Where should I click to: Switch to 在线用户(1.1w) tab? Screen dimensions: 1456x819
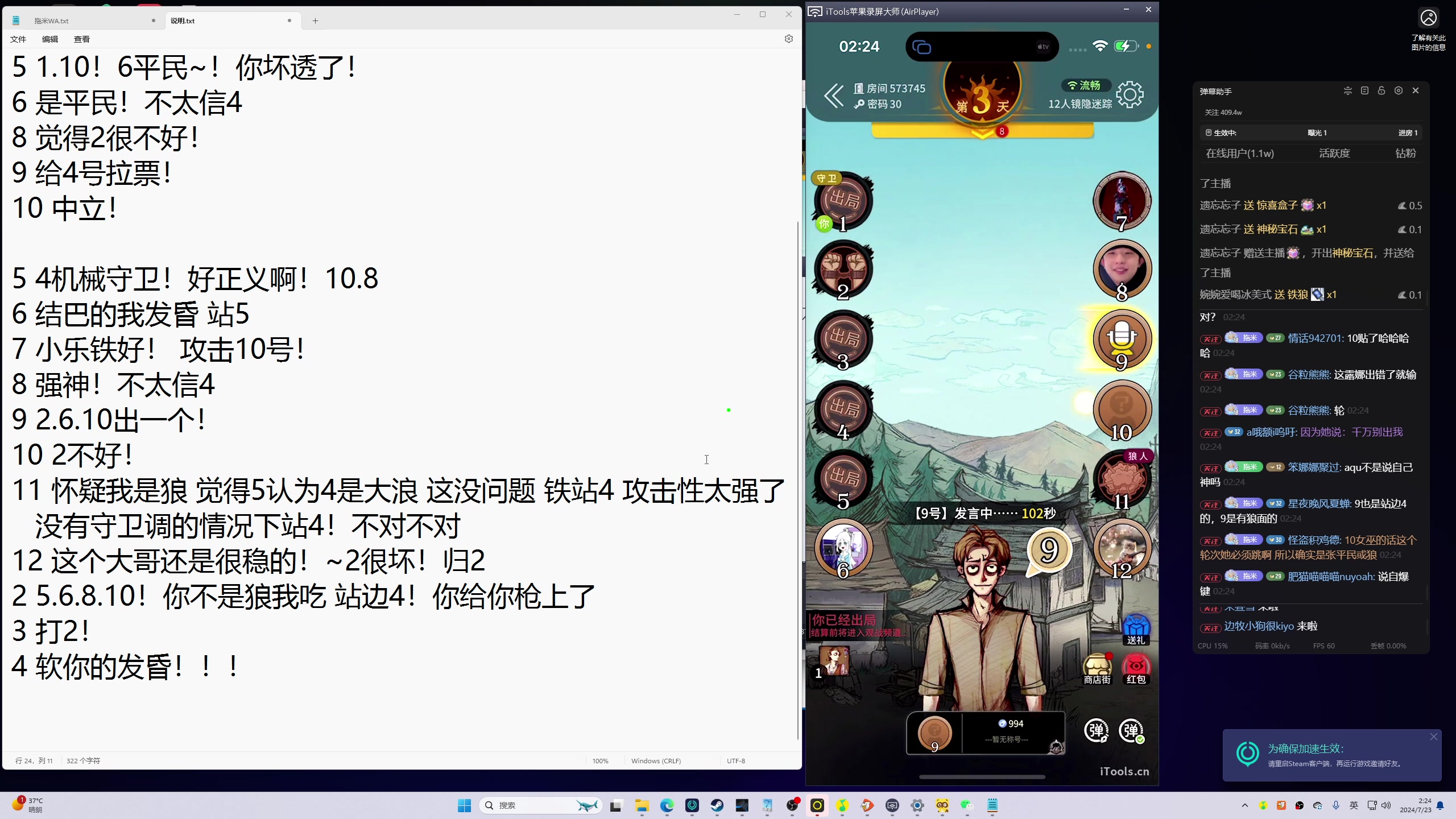tap(1240, 154)
